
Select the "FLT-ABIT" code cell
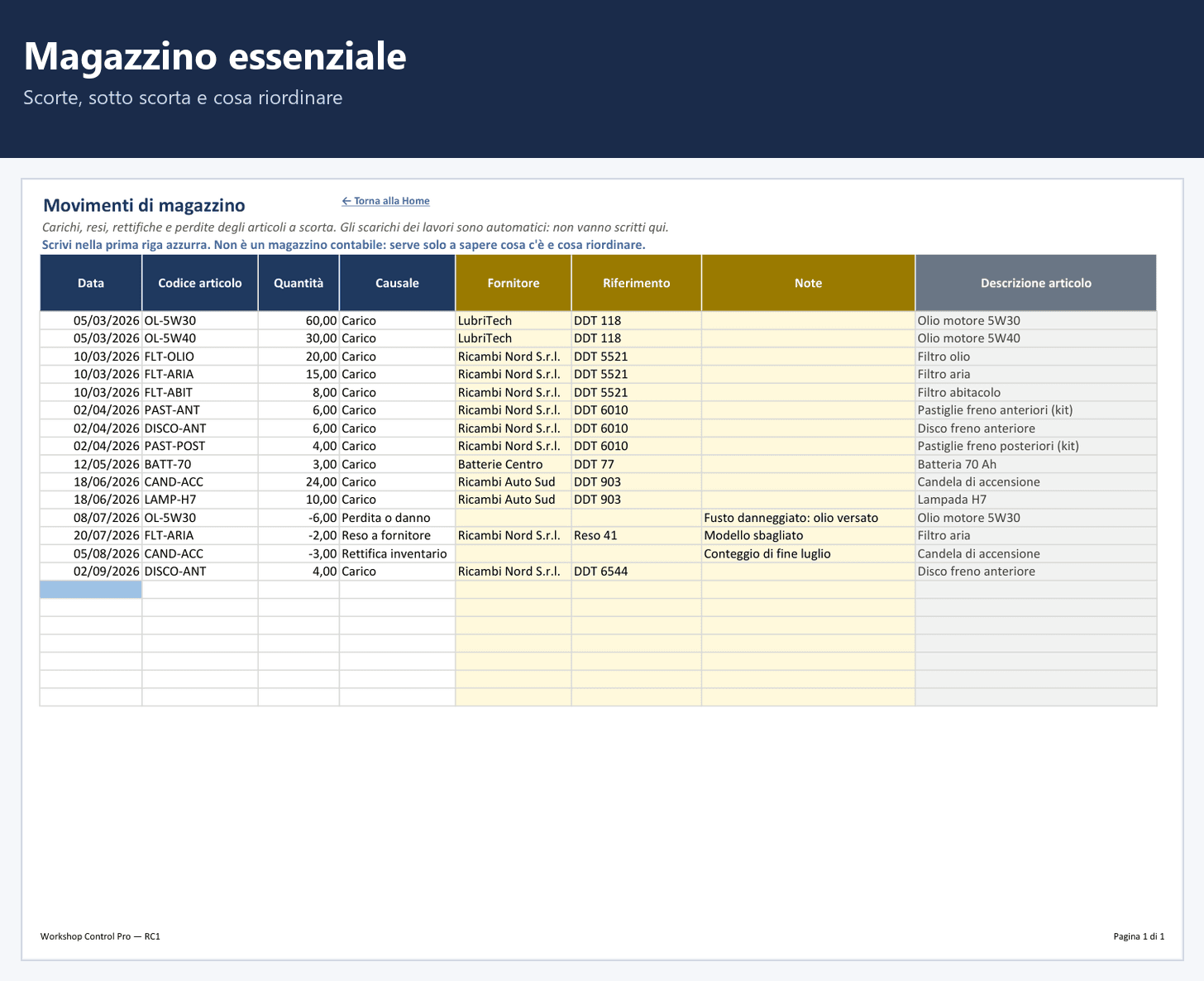(200, 392)
